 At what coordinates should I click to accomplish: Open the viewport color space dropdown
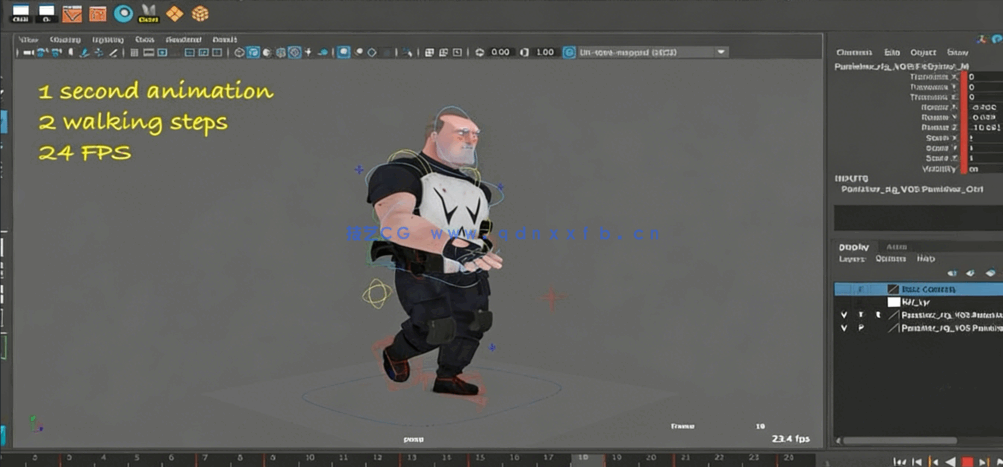721,52
